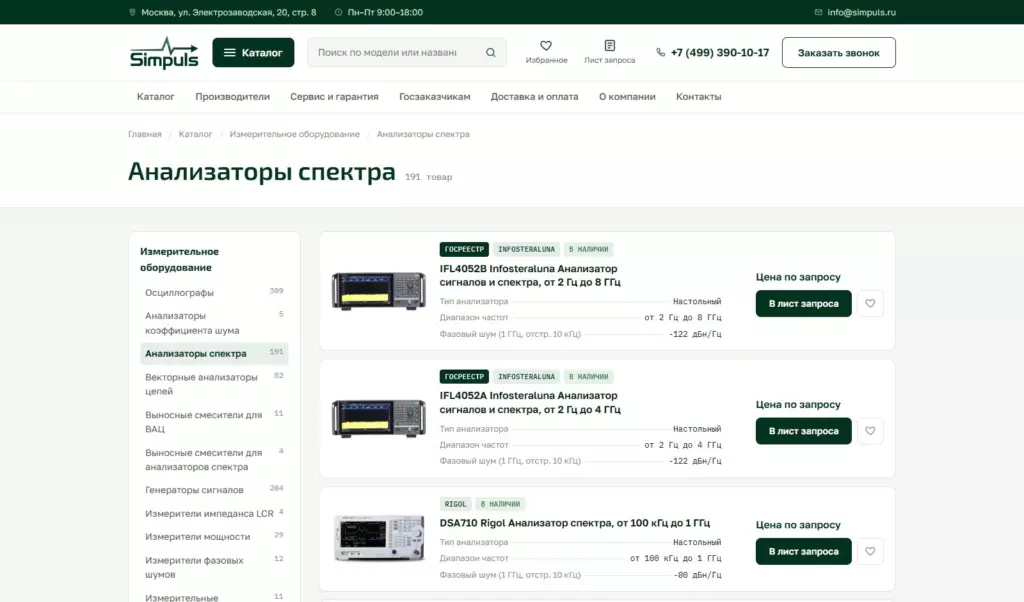Click Измерительное оборудование sidebar heading
Image resolution: width=1024 pixels, height=602 pixels.
click(179, 259)
